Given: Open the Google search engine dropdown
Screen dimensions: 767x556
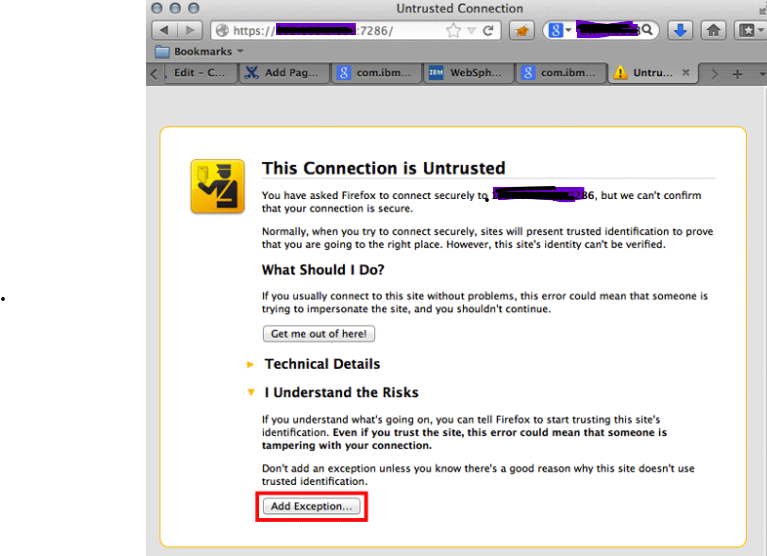Looking at the screenshot, I should click(560, 30).
